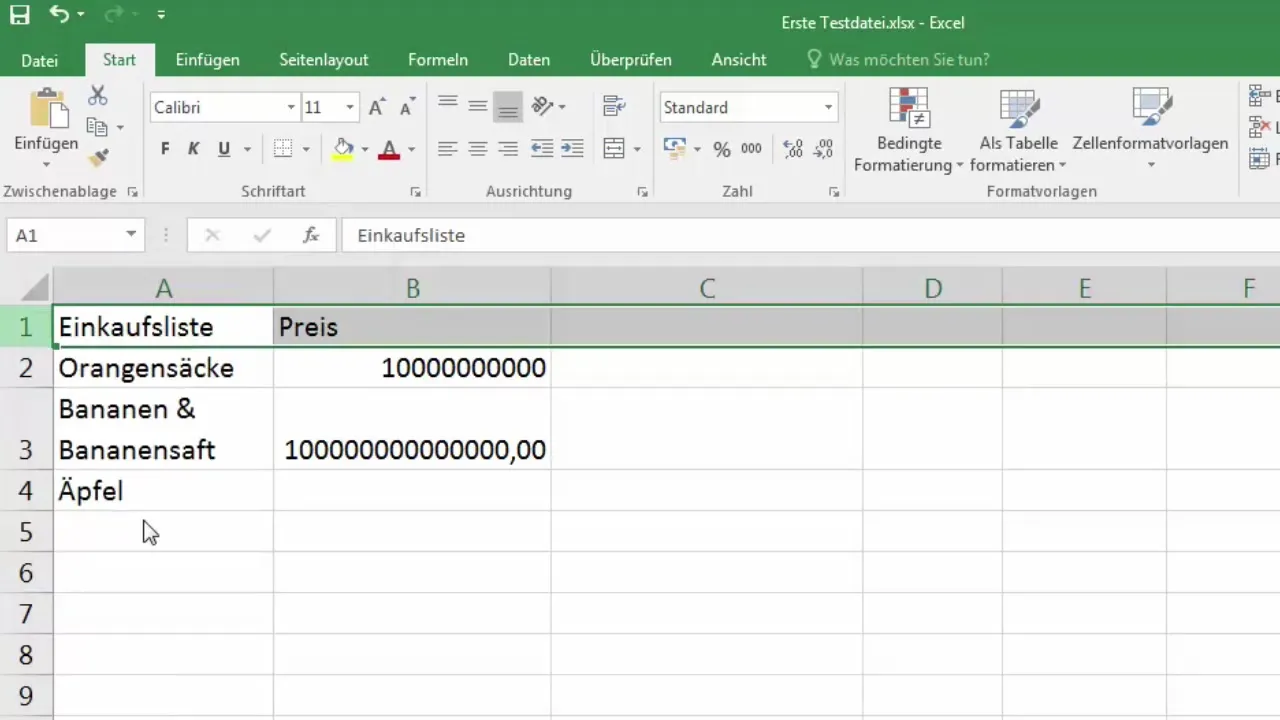
Task: Toggle italic formatting K button
Action: tap(194, 149)
